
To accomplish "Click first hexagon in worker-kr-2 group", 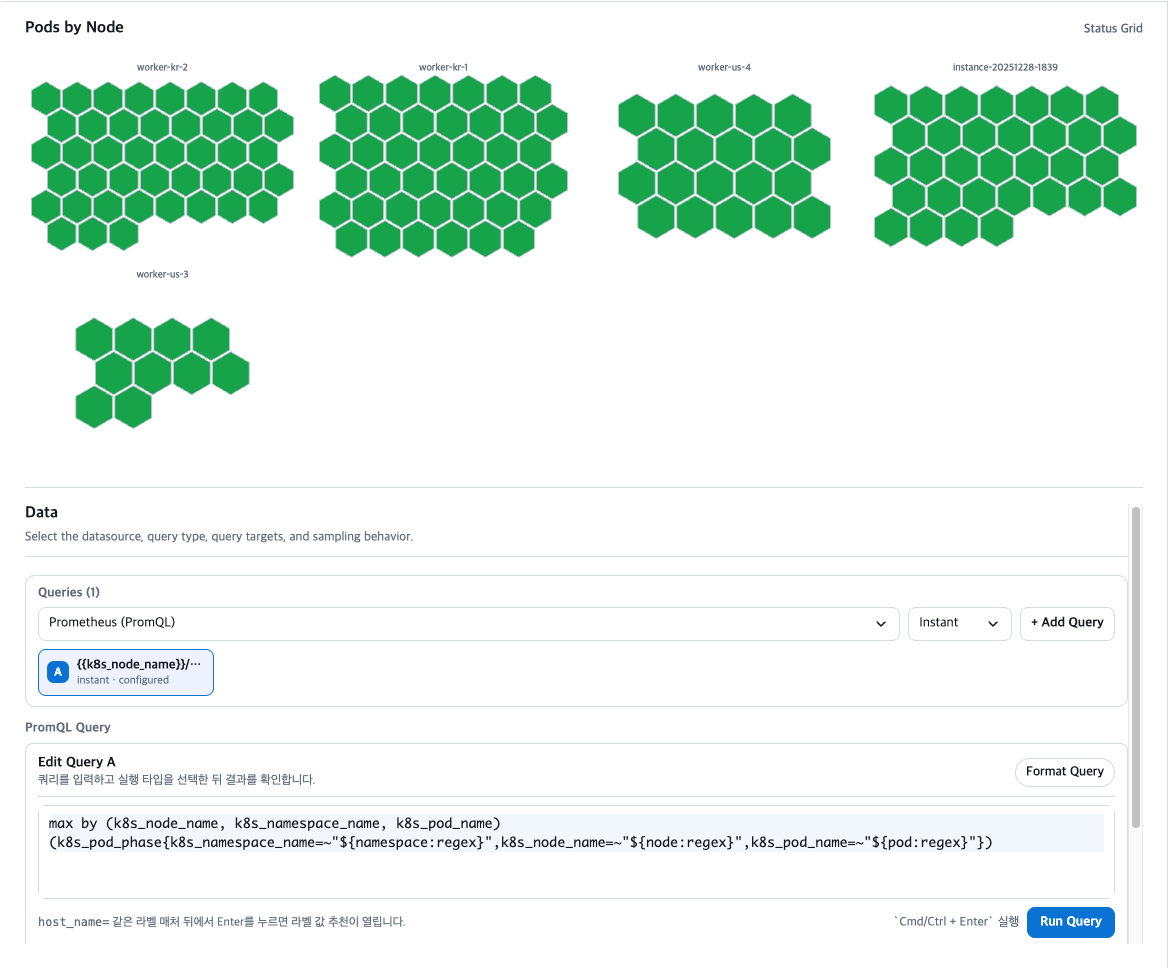I will pyautogui.click(x=46, y=98).
